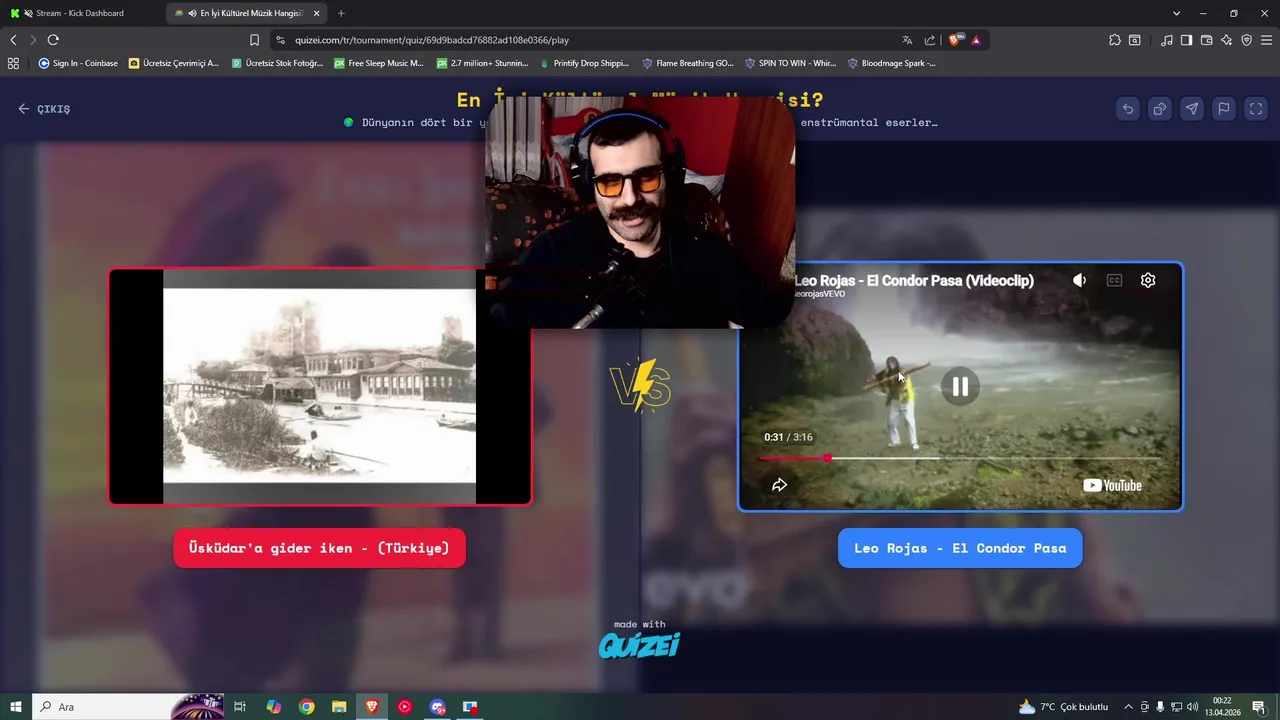
Task: Mute the YouTube video speaker icon
Action: pyautogui.click(x=1079, y=281)
